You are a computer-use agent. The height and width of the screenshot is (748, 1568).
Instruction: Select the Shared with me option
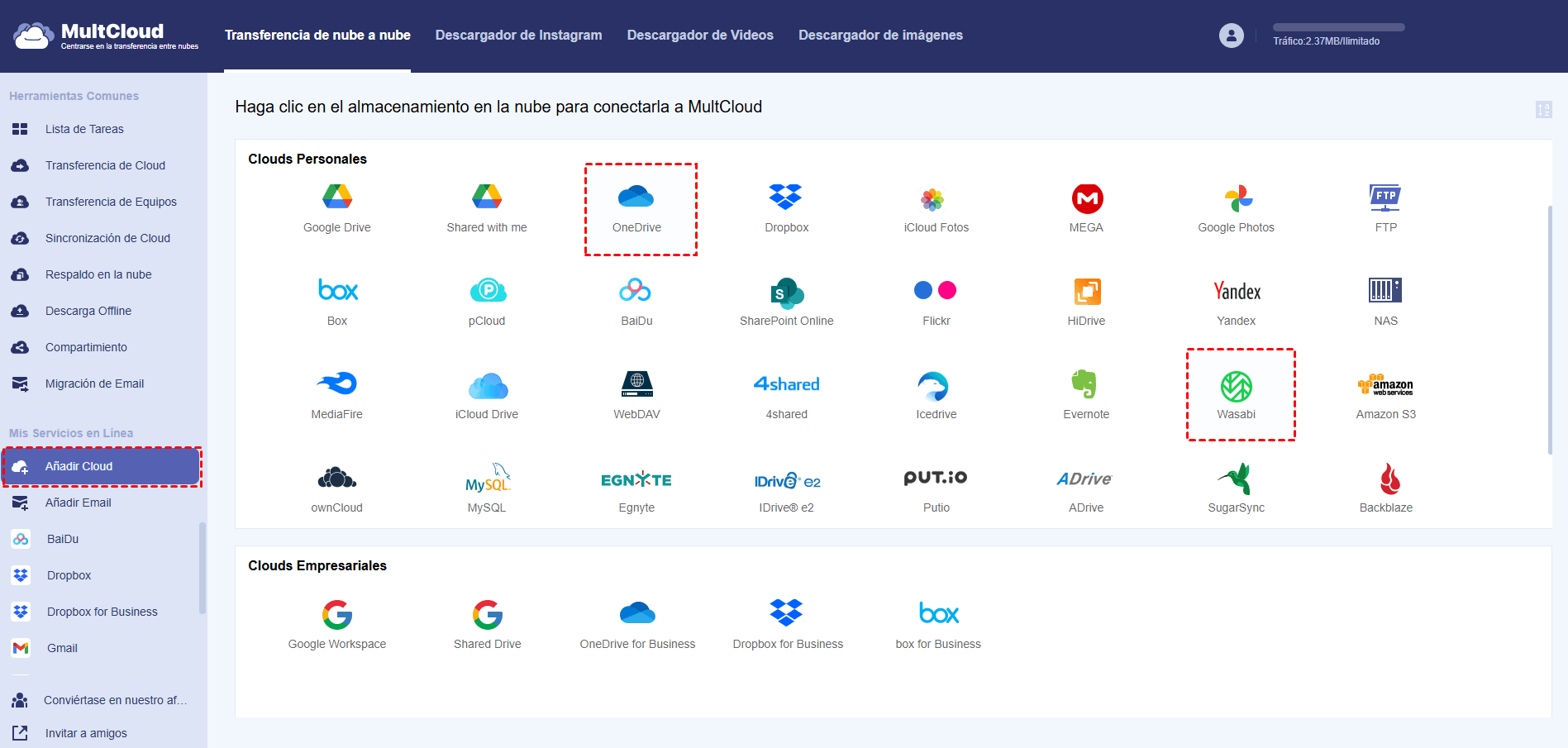click(x=487, y=208)
